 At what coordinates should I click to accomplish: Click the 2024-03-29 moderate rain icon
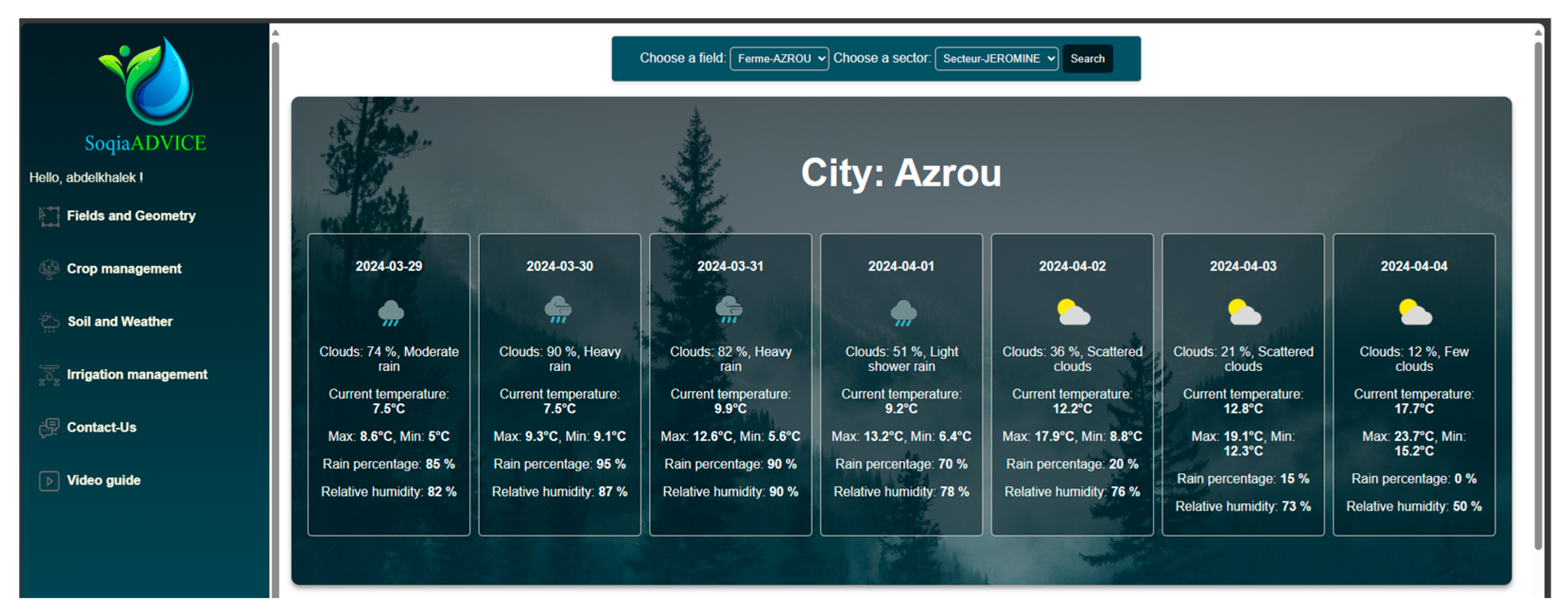(x=390, y=313)
